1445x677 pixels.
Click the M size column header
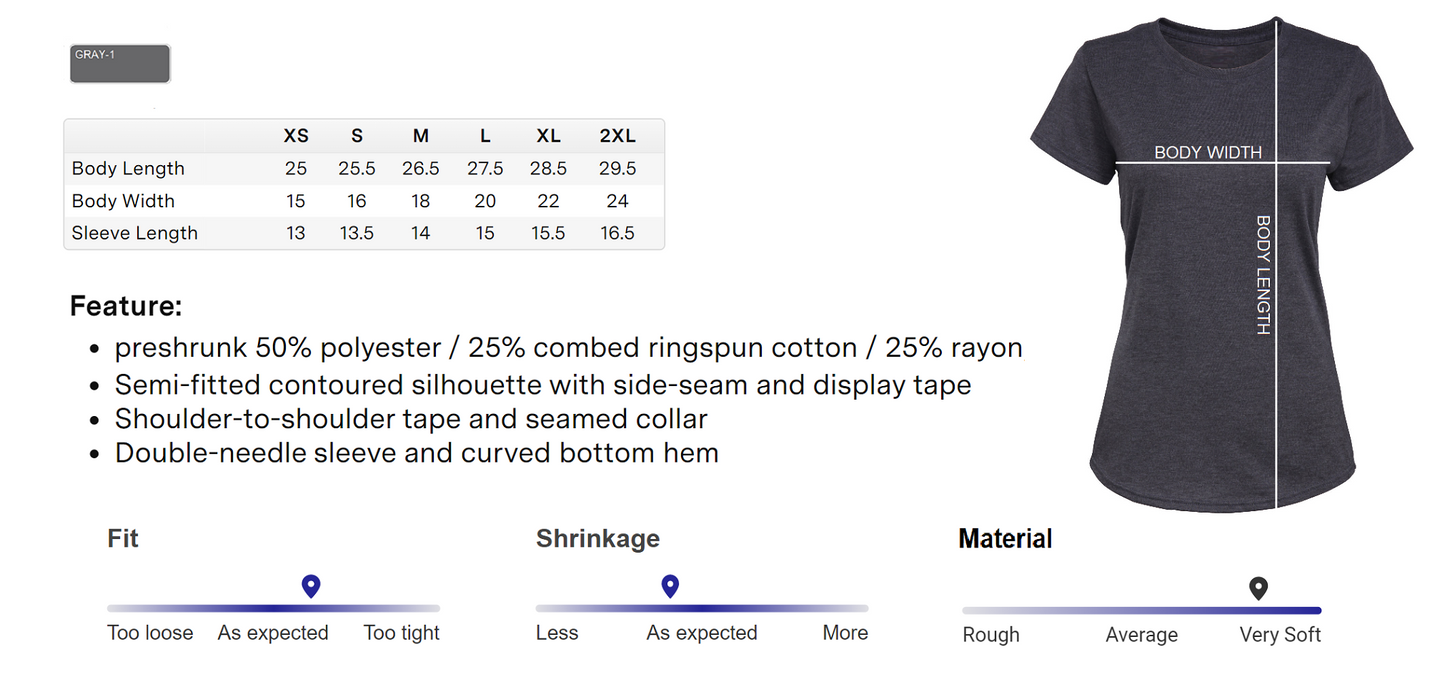[421, 136]
